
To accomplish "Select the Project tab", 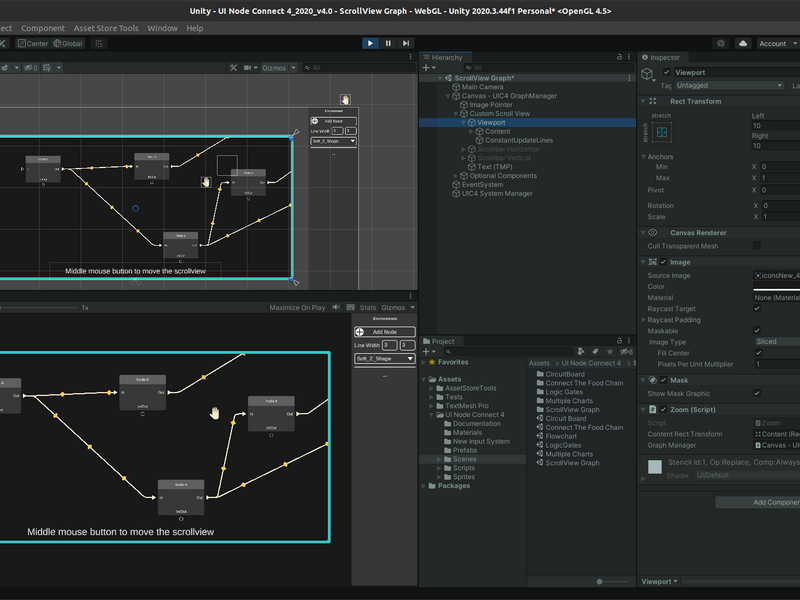I will tap(442, 341).
